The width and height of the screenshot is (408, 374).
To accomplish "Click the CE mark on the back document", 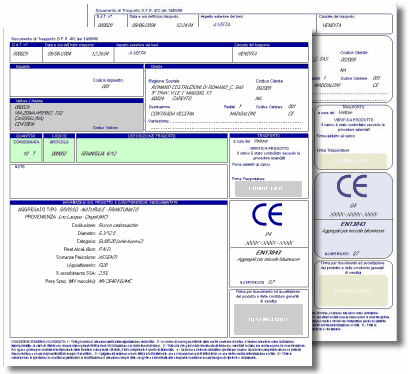I will click(x=352, y=186).
